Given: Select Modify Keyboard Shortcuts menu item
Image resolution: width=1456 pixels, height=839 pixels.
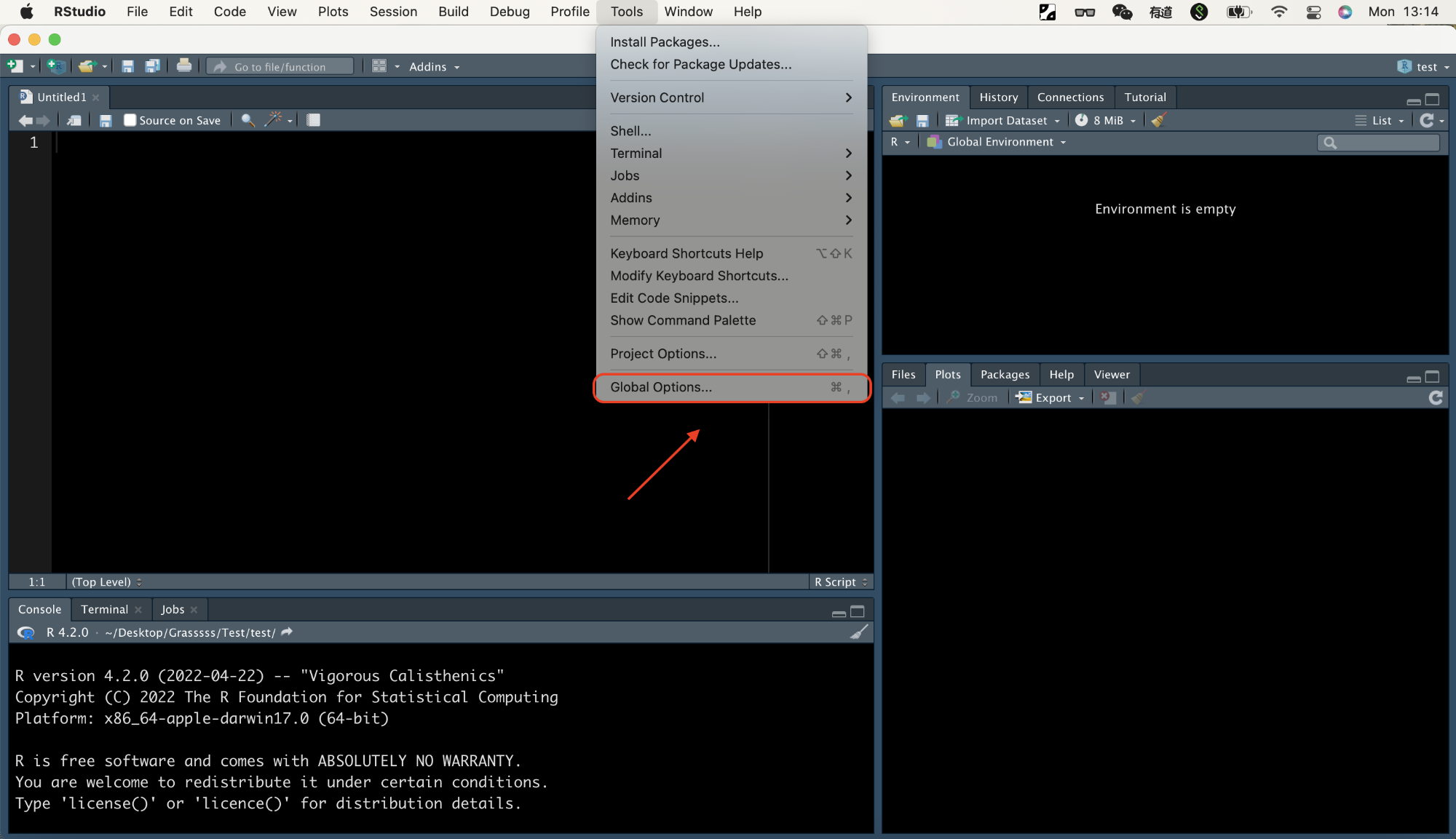Looking at the screenshot, I should coord(732,276).
